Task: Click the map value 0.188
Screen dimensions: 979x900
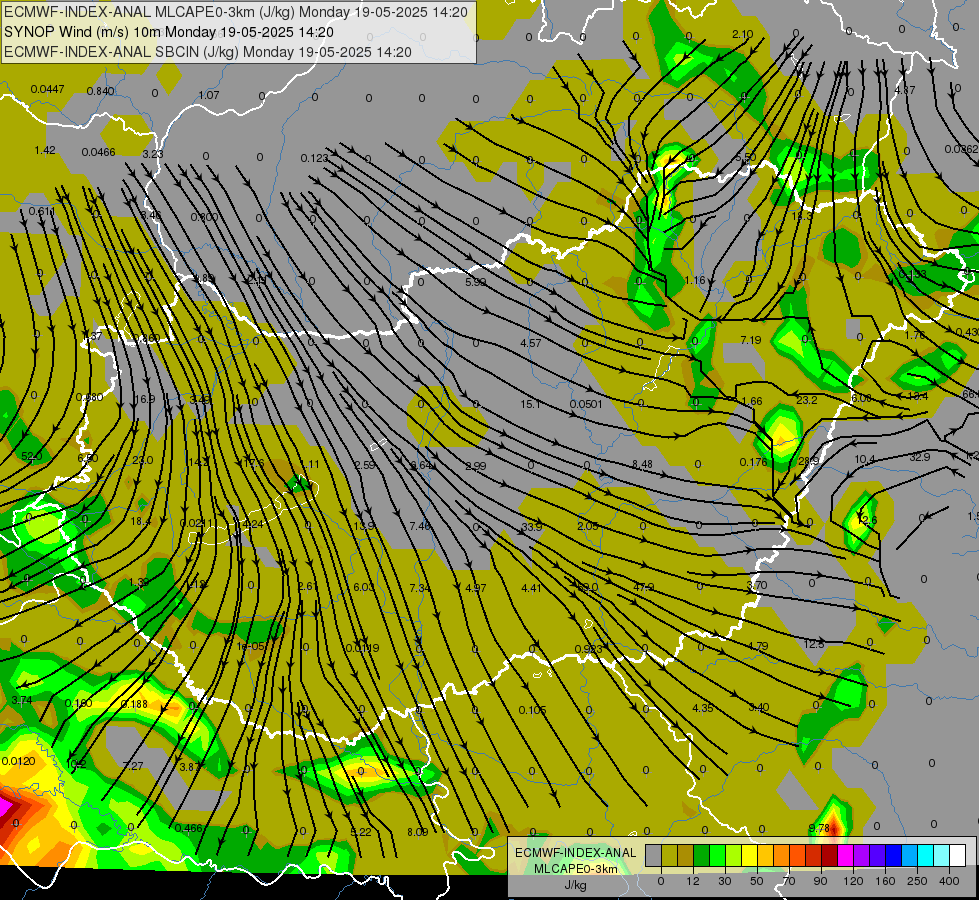Action: point(134,704)
